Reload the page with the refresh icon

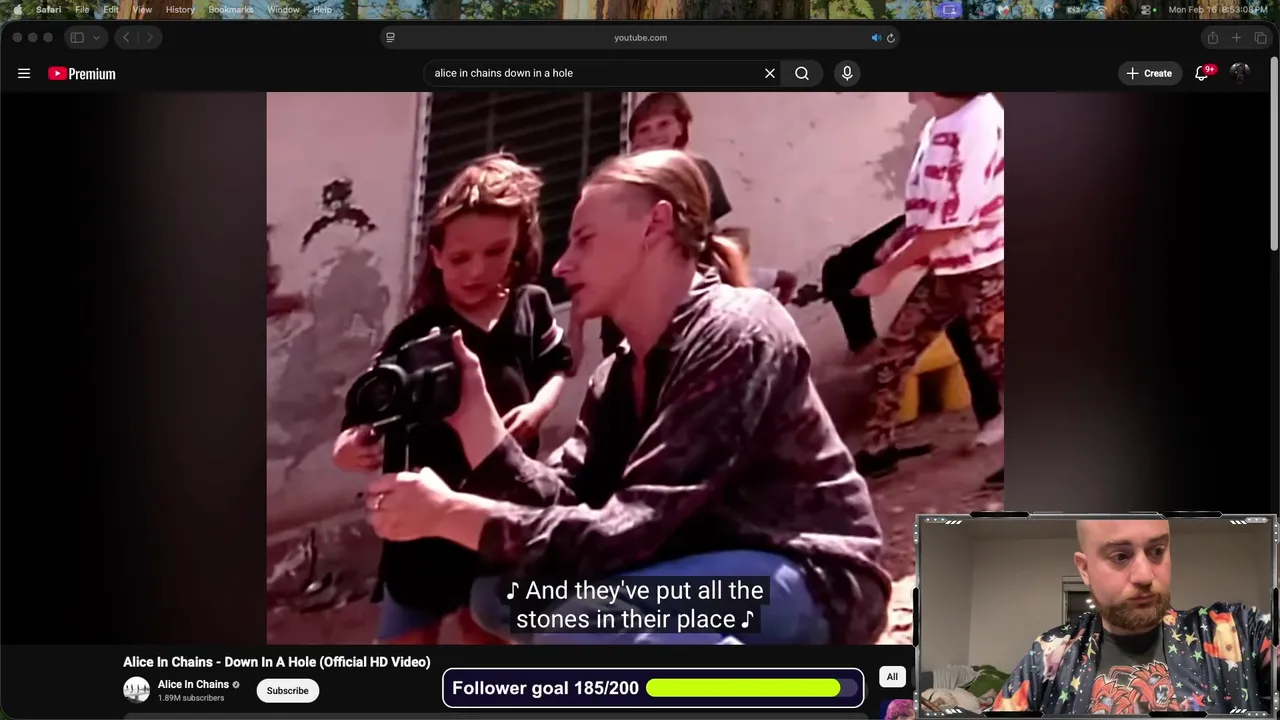[891, 37]
